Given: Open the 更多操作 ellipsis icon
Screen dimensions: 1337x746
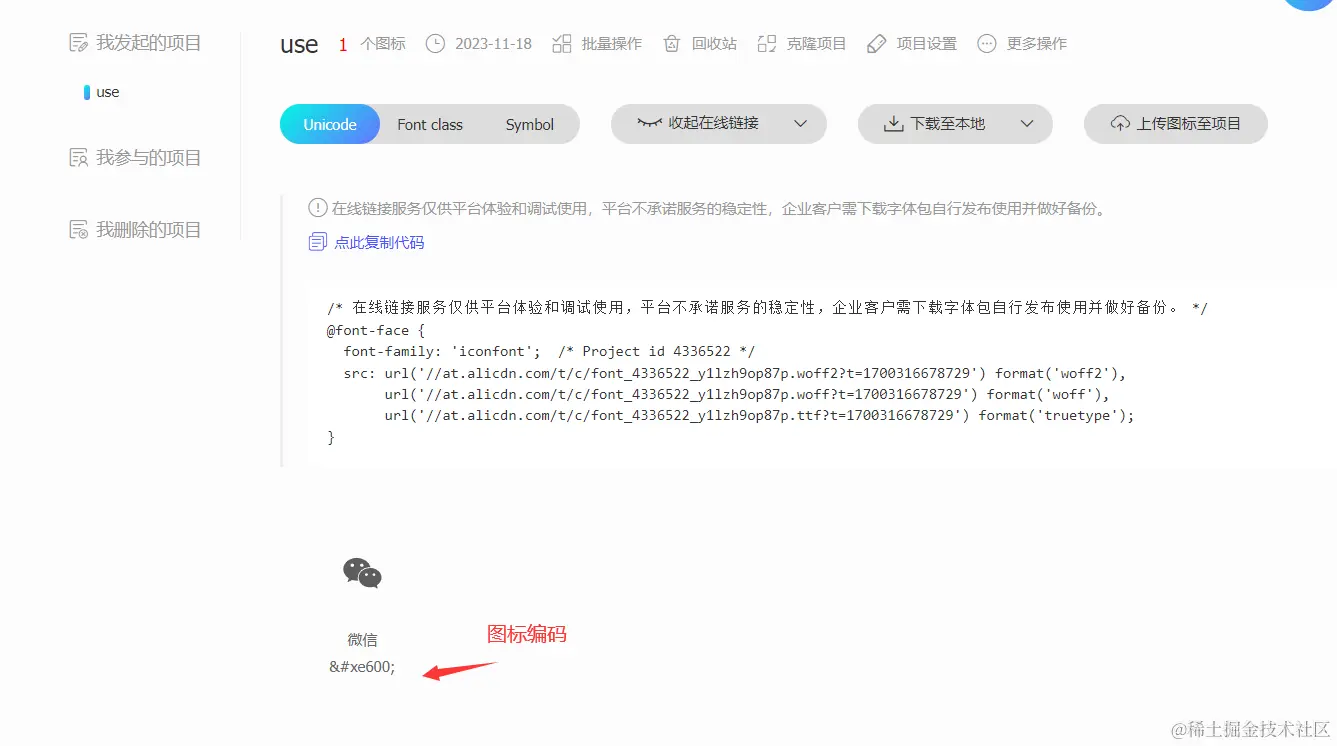Looking at the screenshot, I should (987, 44).
